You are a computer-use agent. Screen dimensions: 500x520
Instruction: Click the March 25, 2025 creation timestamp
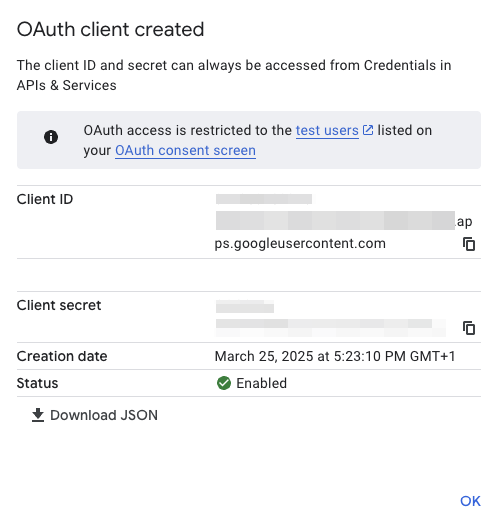click(x=335, y=356)
